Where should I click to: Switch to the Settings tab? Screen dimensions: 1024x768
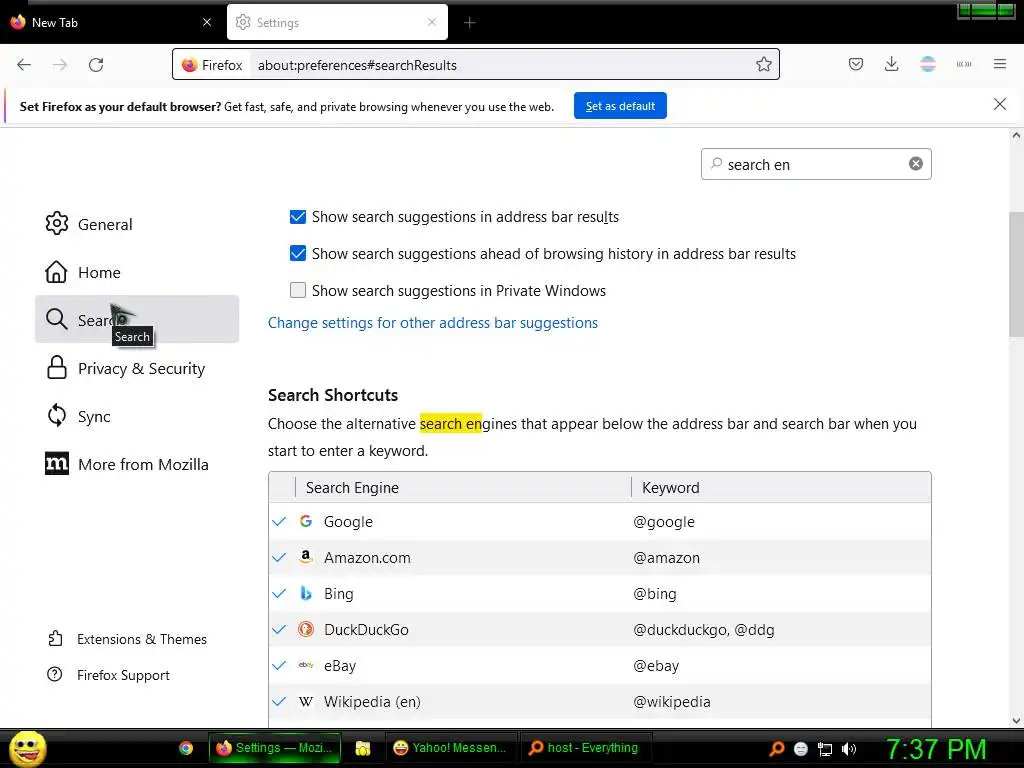337,22
